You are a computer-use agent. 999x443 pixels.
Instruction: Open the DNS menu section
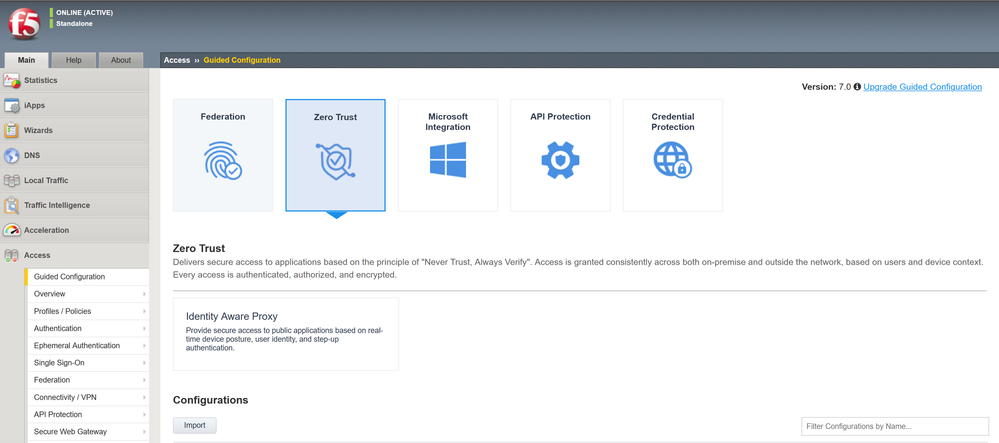pyautogui.click(x=75, y=155)
